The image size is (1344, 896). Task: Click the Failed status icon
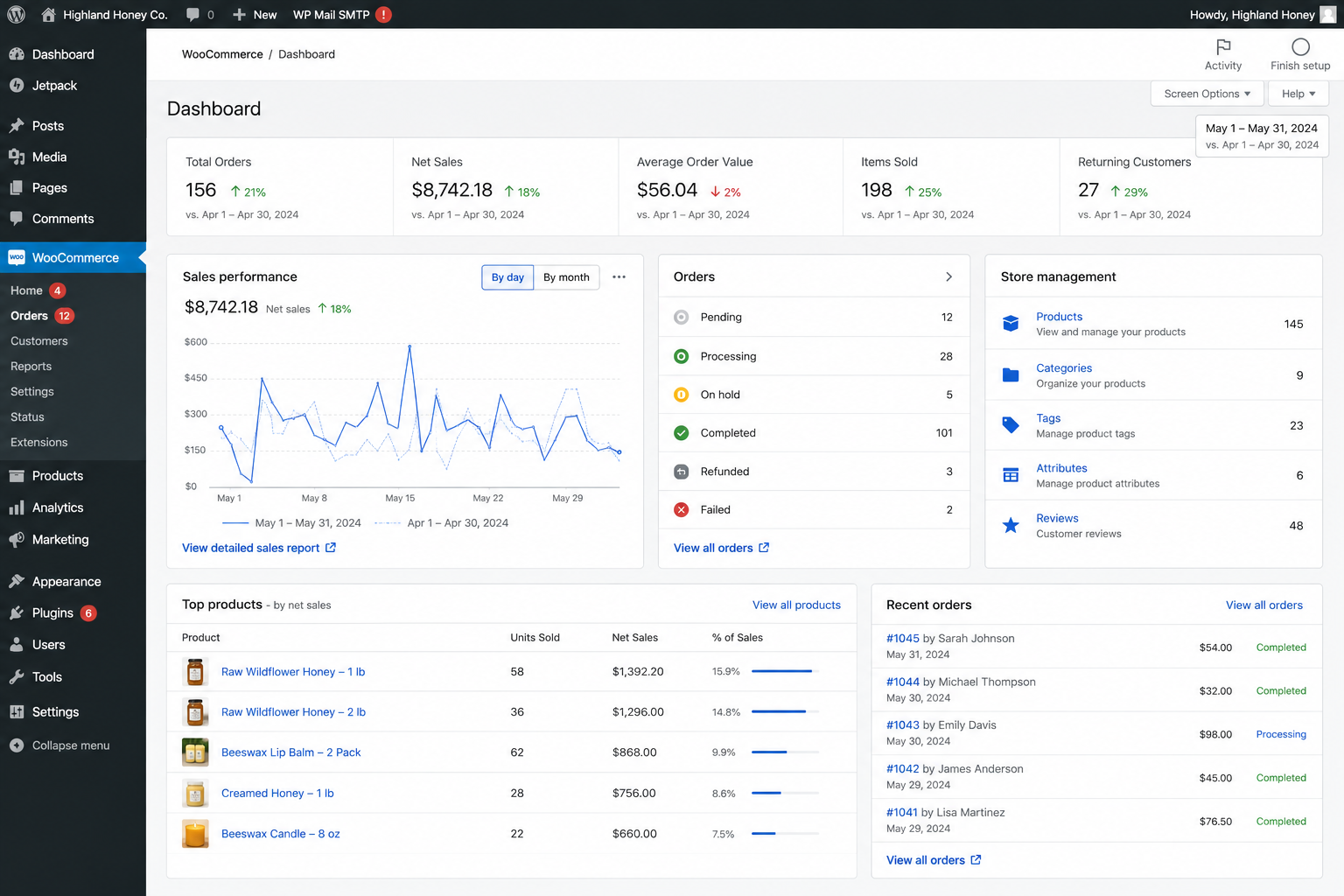(681, 509)
